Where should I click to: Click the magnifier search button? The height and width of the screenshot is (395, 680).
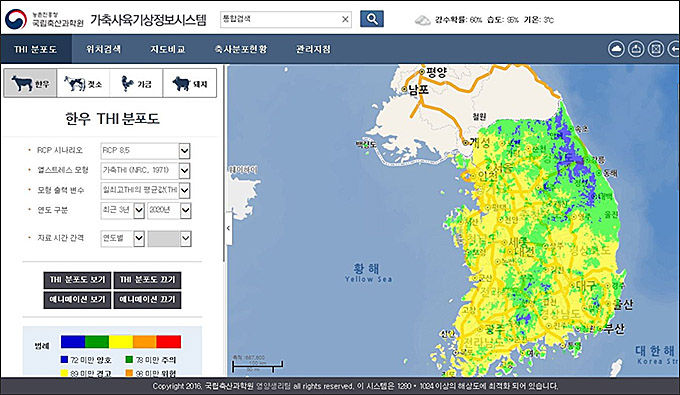coord(372,19)
